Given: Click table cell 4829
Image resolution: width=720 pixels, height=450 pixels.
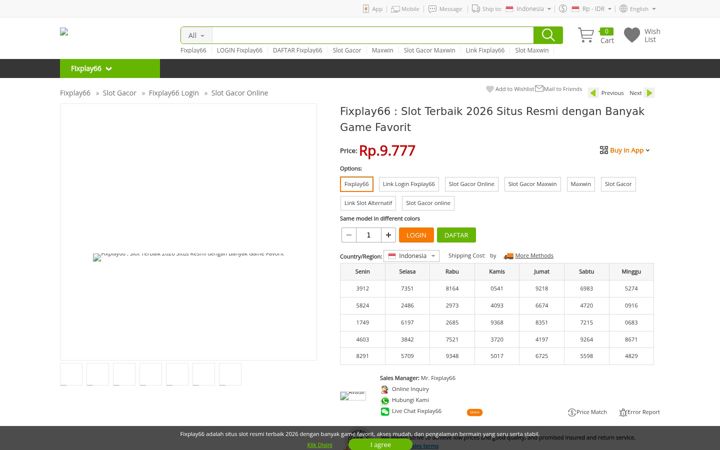Looking at the screenshot, I should pyautogui.click(x=631, y=356).
